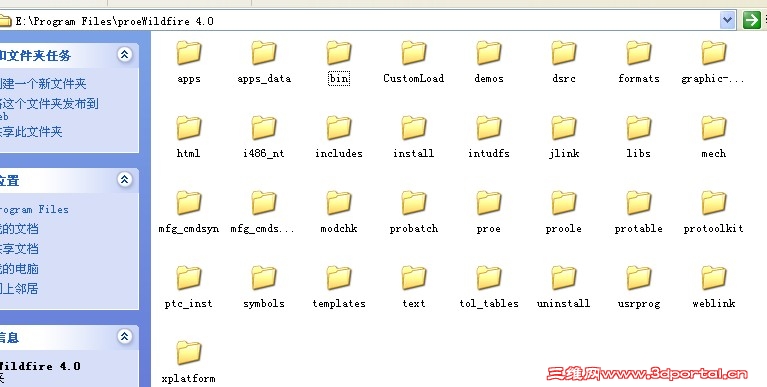Select the install folder icon
Viewport: 767px width, 387px height.
414,128
